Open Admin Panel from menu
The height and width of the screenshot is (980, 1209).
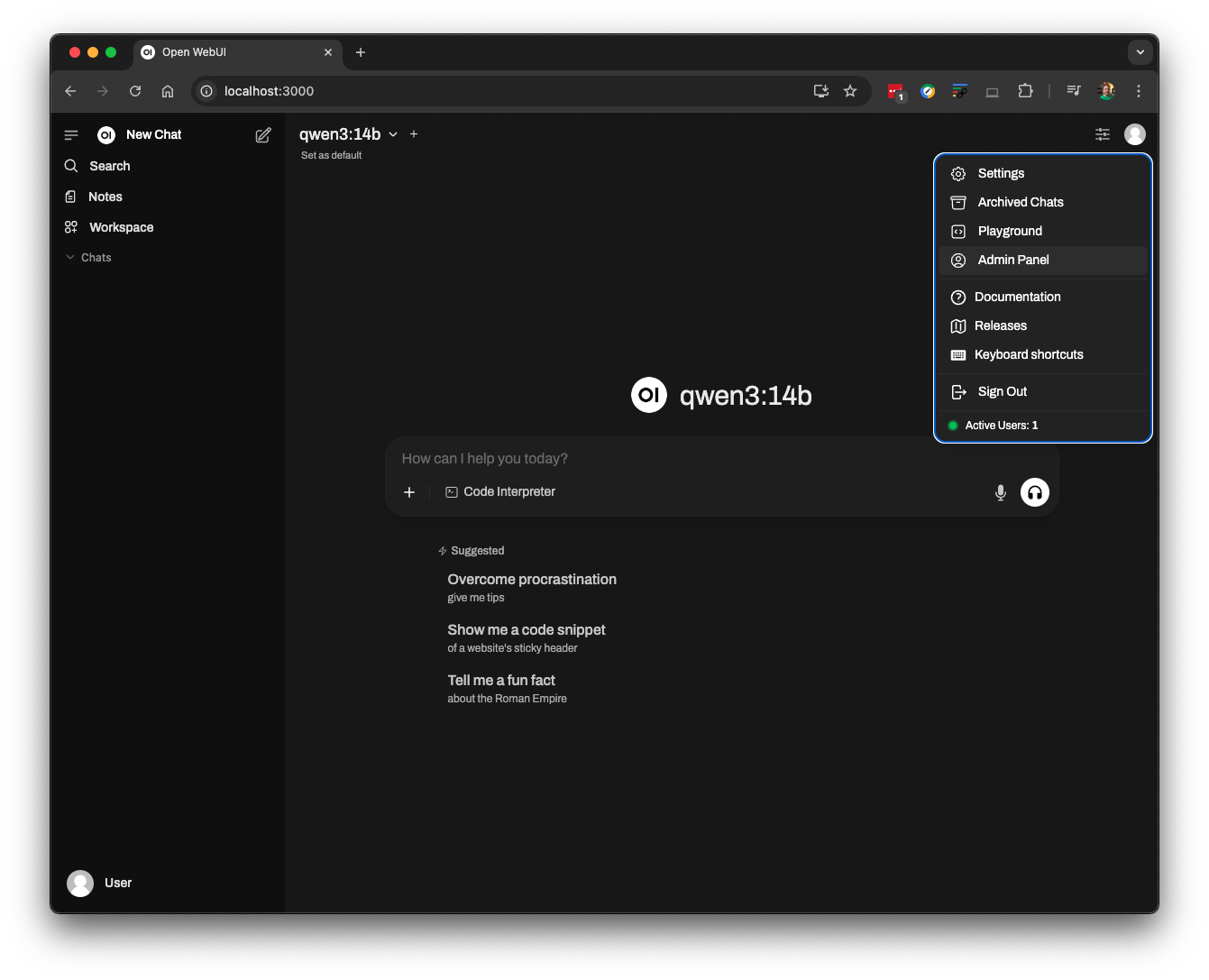tap(1013, 260)
